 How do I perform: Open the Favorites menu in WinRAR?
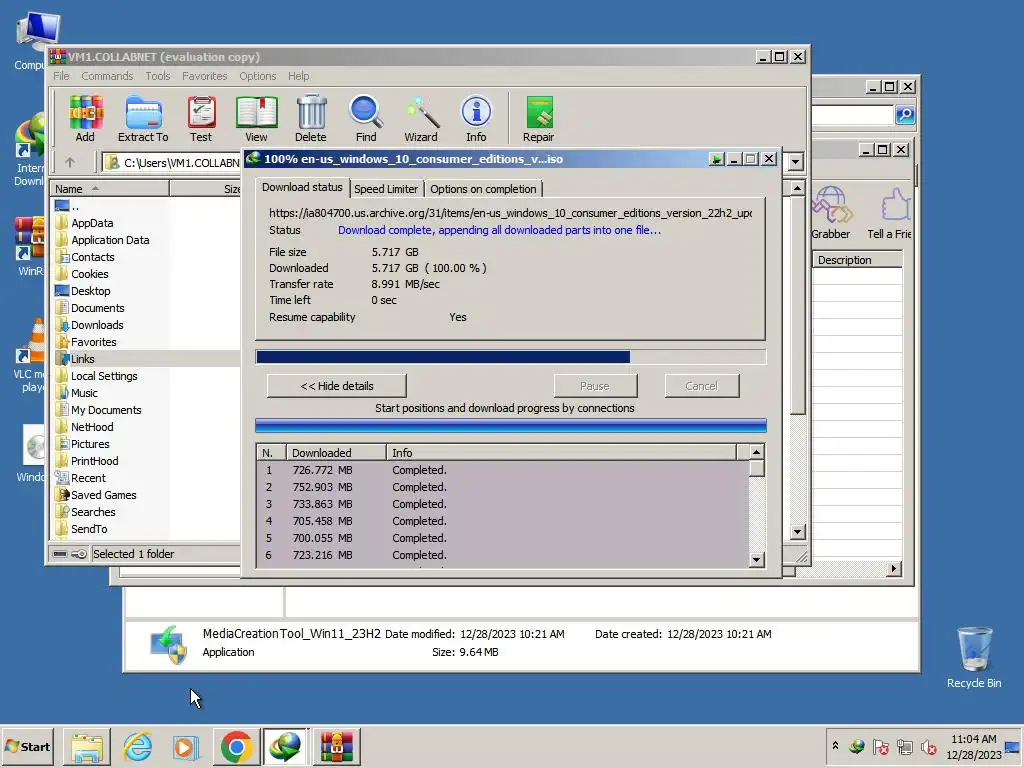(205, 76)
